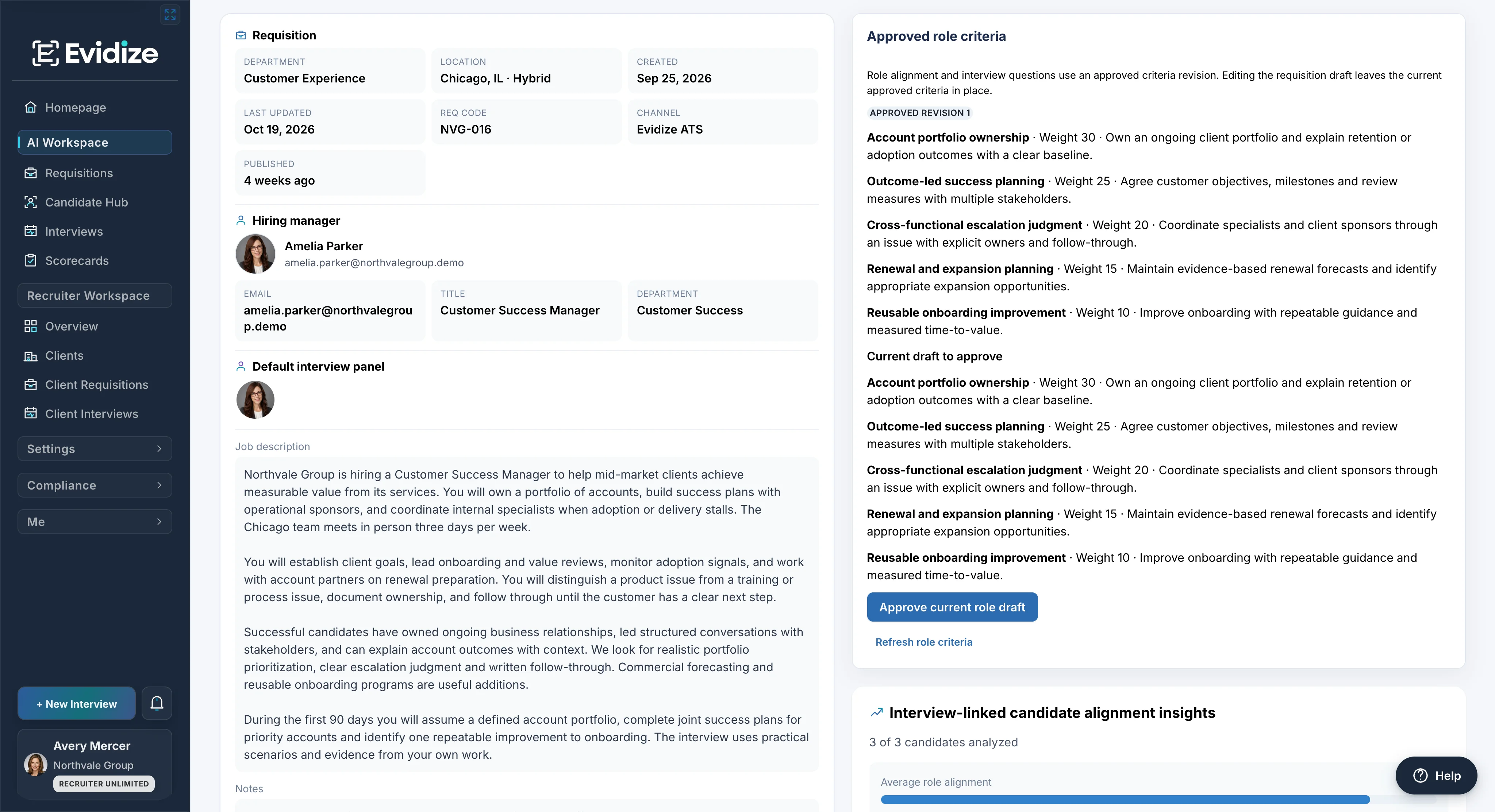The width and height of the screenshot is (1495, 812).
Task: Open the Client Requisitions page
Action: (x=97, y=384)
